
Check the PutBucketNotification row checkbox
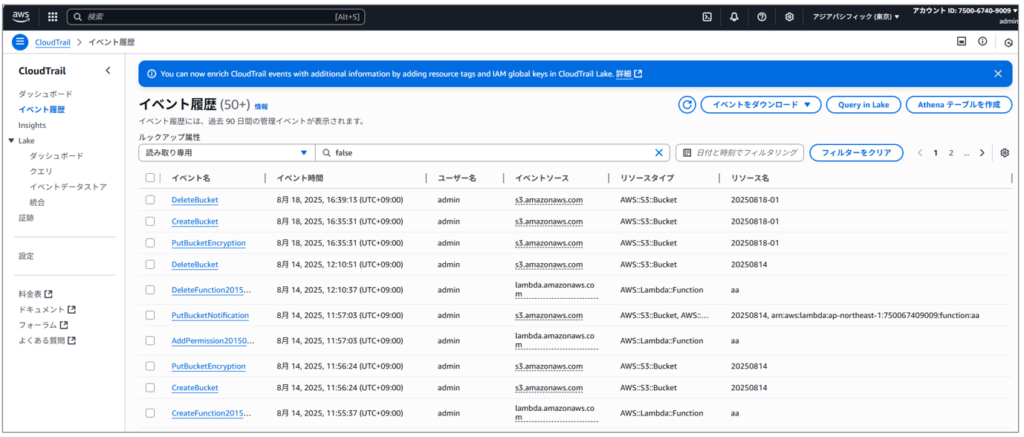pos(150,315)
